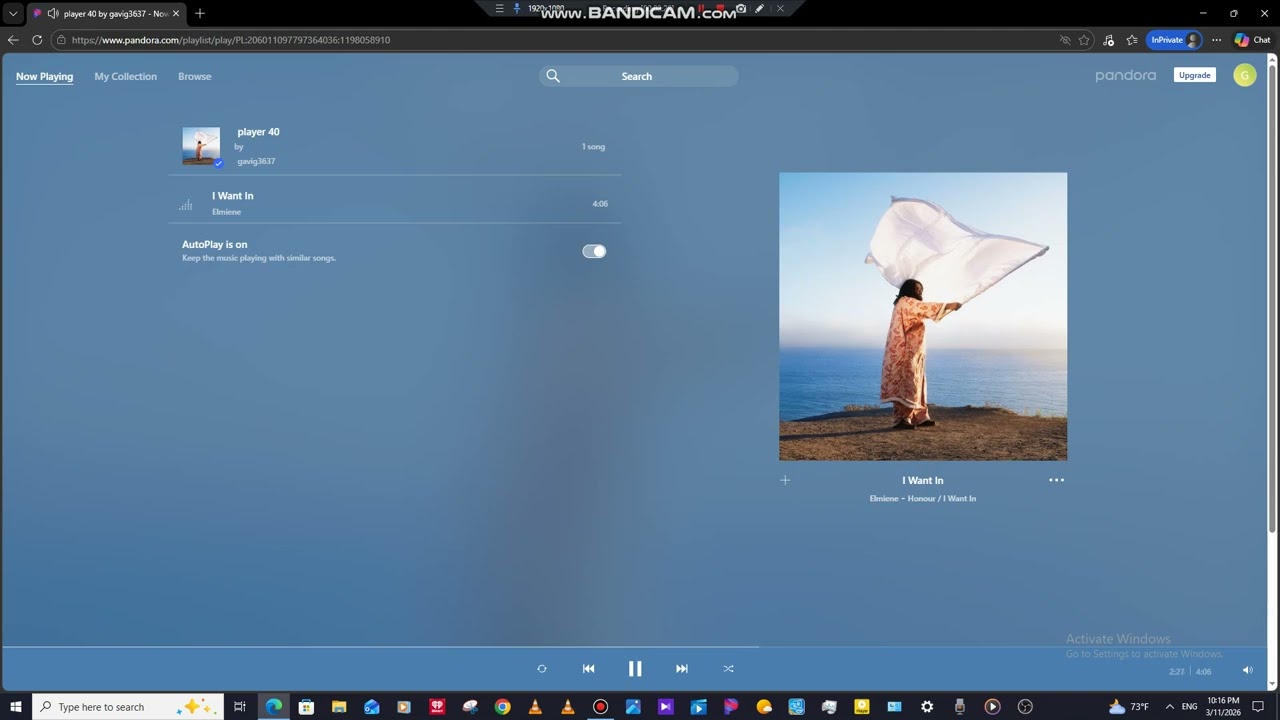Go to the Browse tab

[x=195, y=76]
